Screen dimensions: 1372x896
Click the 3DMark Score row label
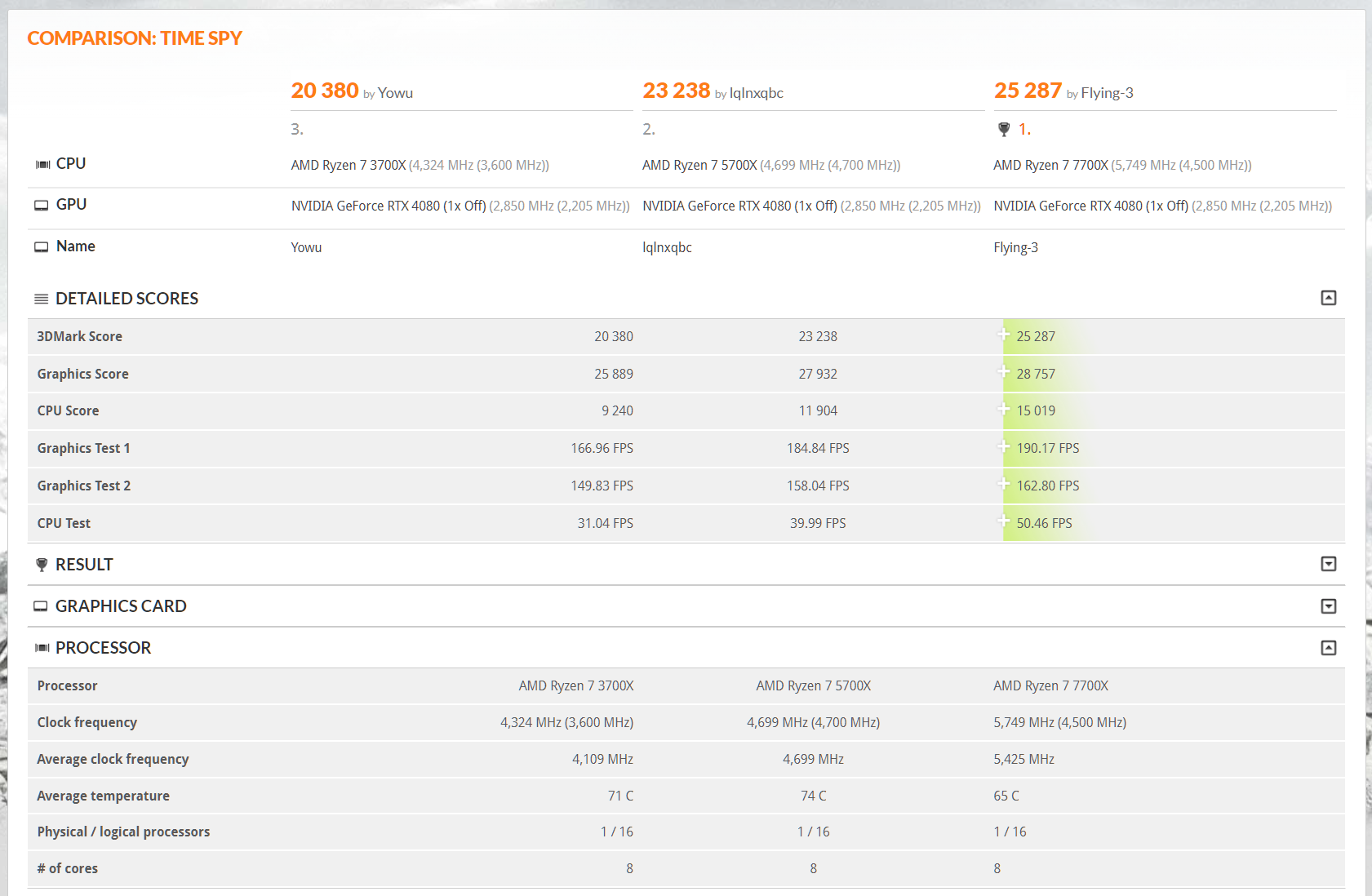[x=79, y=336]
